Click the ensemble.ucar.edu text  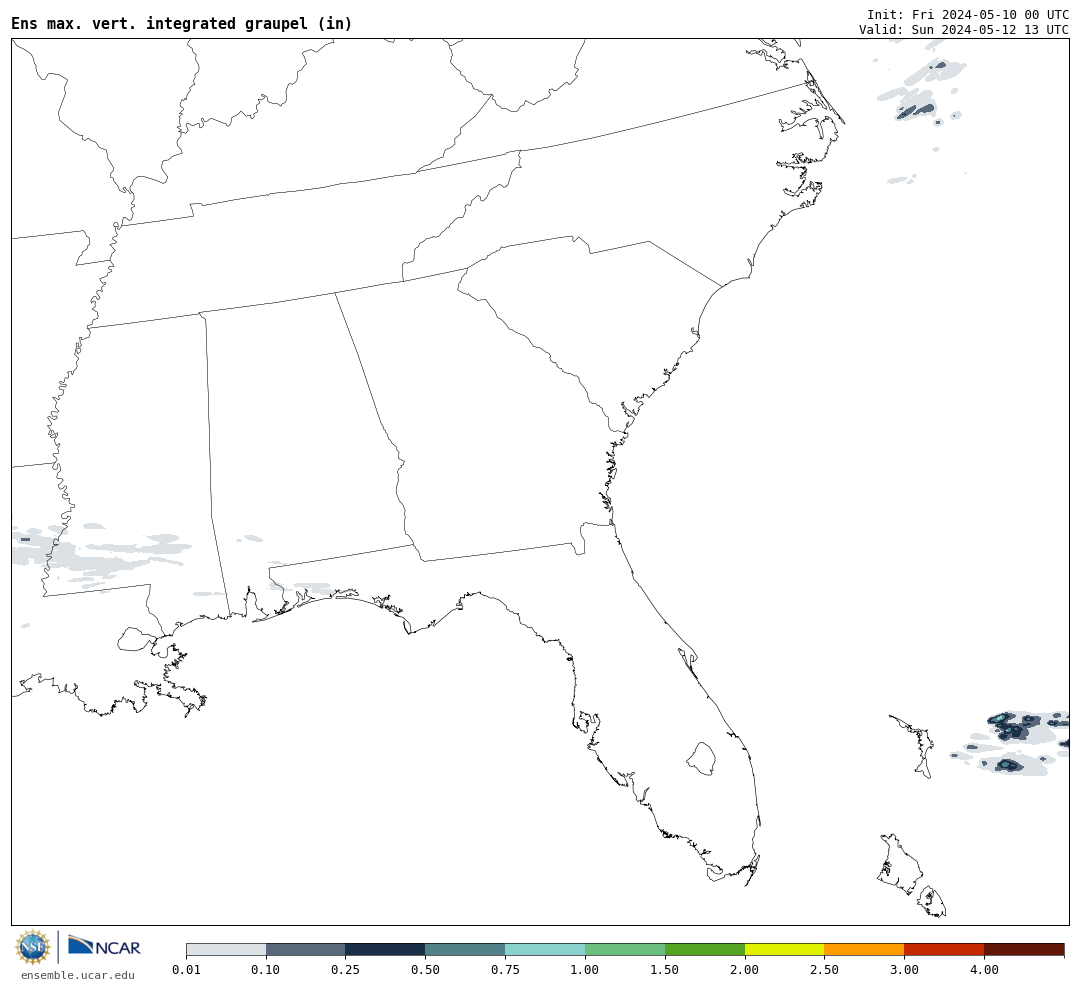pyautogui.click(x=78, y=975)
